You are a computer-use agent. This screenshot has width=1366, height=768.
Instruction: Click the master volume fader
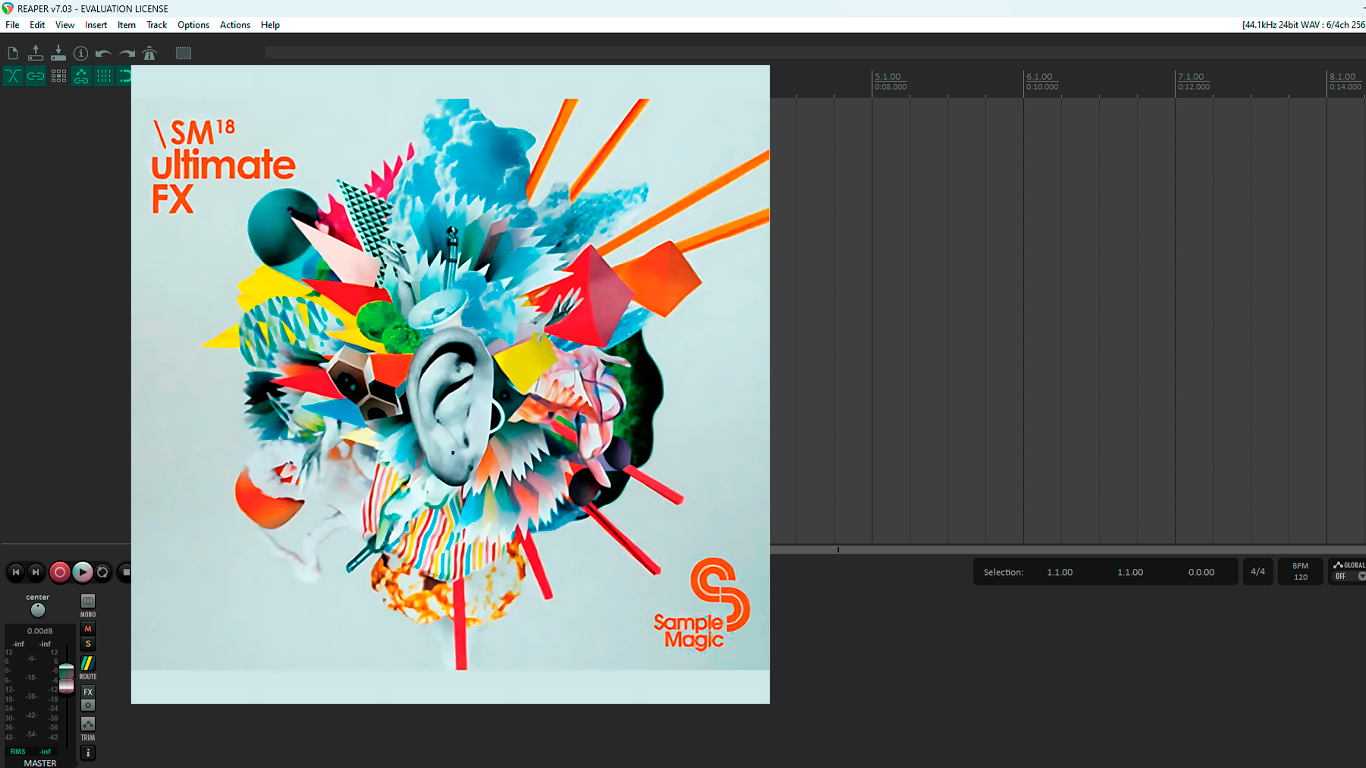[66, 678]
